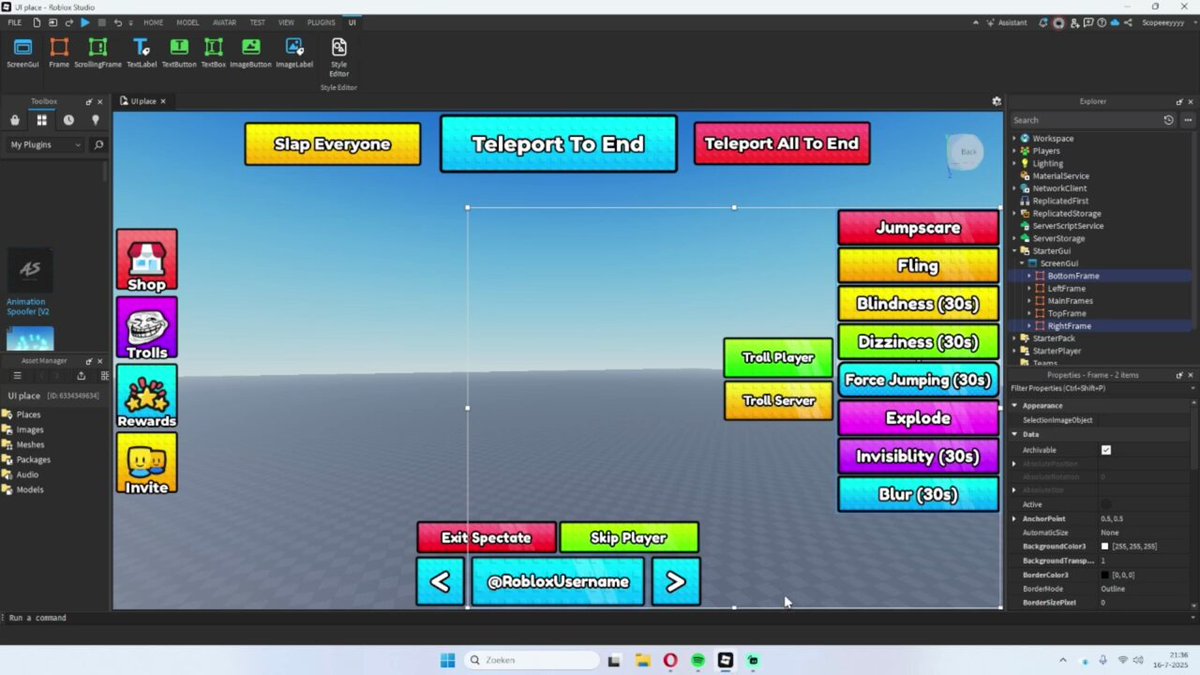Viewport: 1200px width, 675px height.
Task: Open the Assistant panel
Action: (1005, 22)
